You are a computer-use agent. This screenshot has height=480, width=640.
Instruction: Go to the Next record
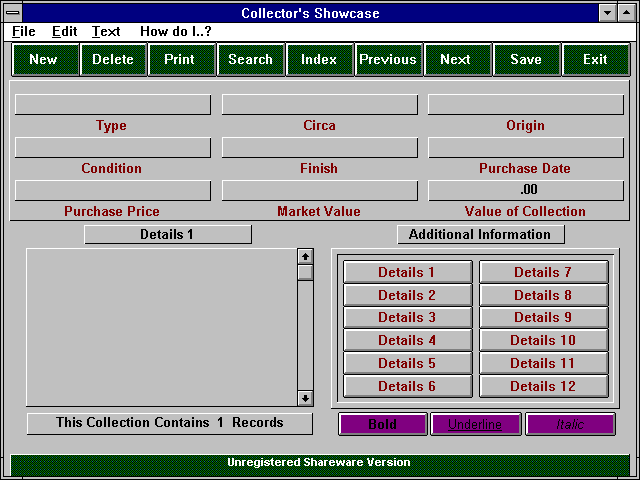click(x=456, y=59)
